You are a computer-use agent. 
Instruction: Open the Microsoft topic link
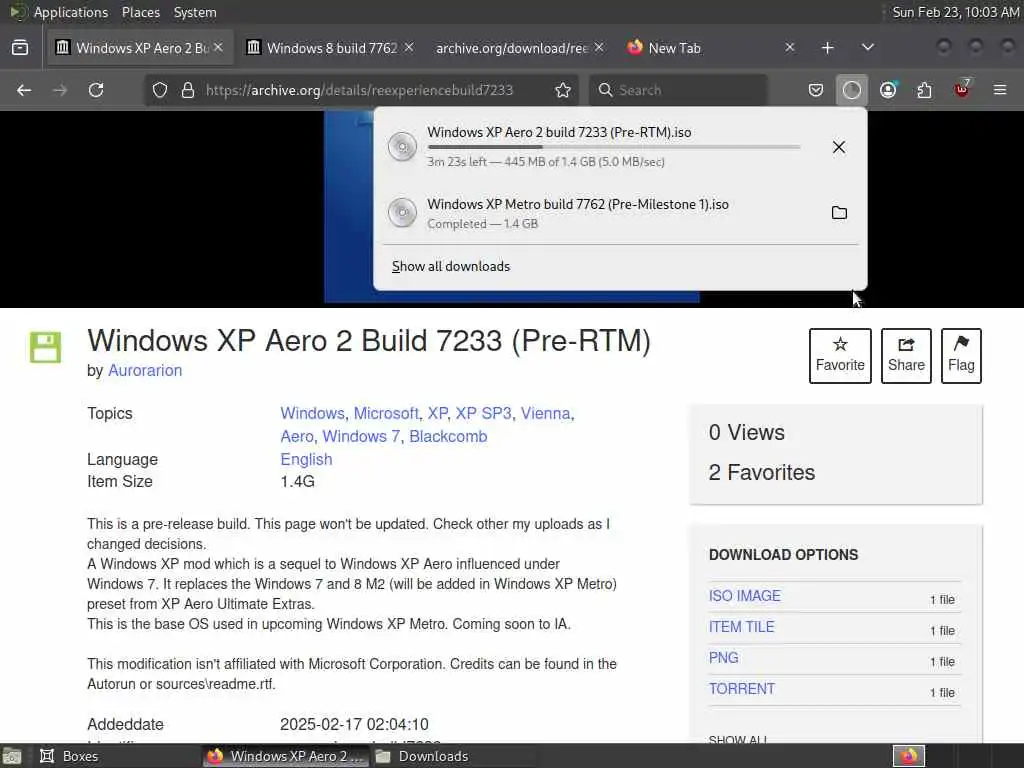click(x=386, y=413)
